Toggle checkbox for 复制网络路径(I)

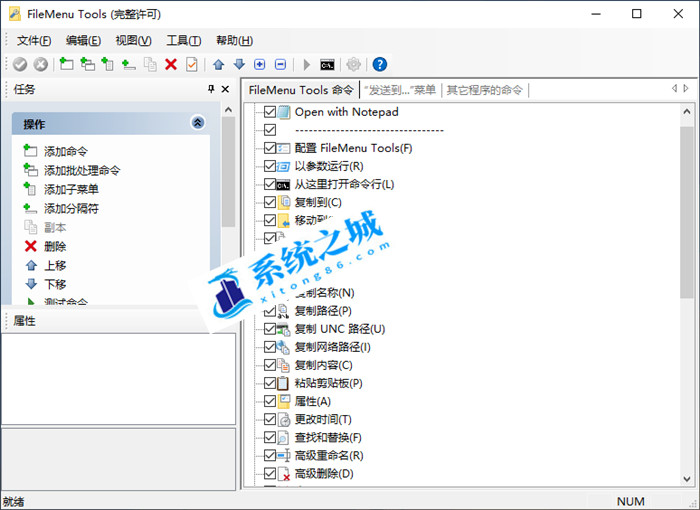click(270, 347)
